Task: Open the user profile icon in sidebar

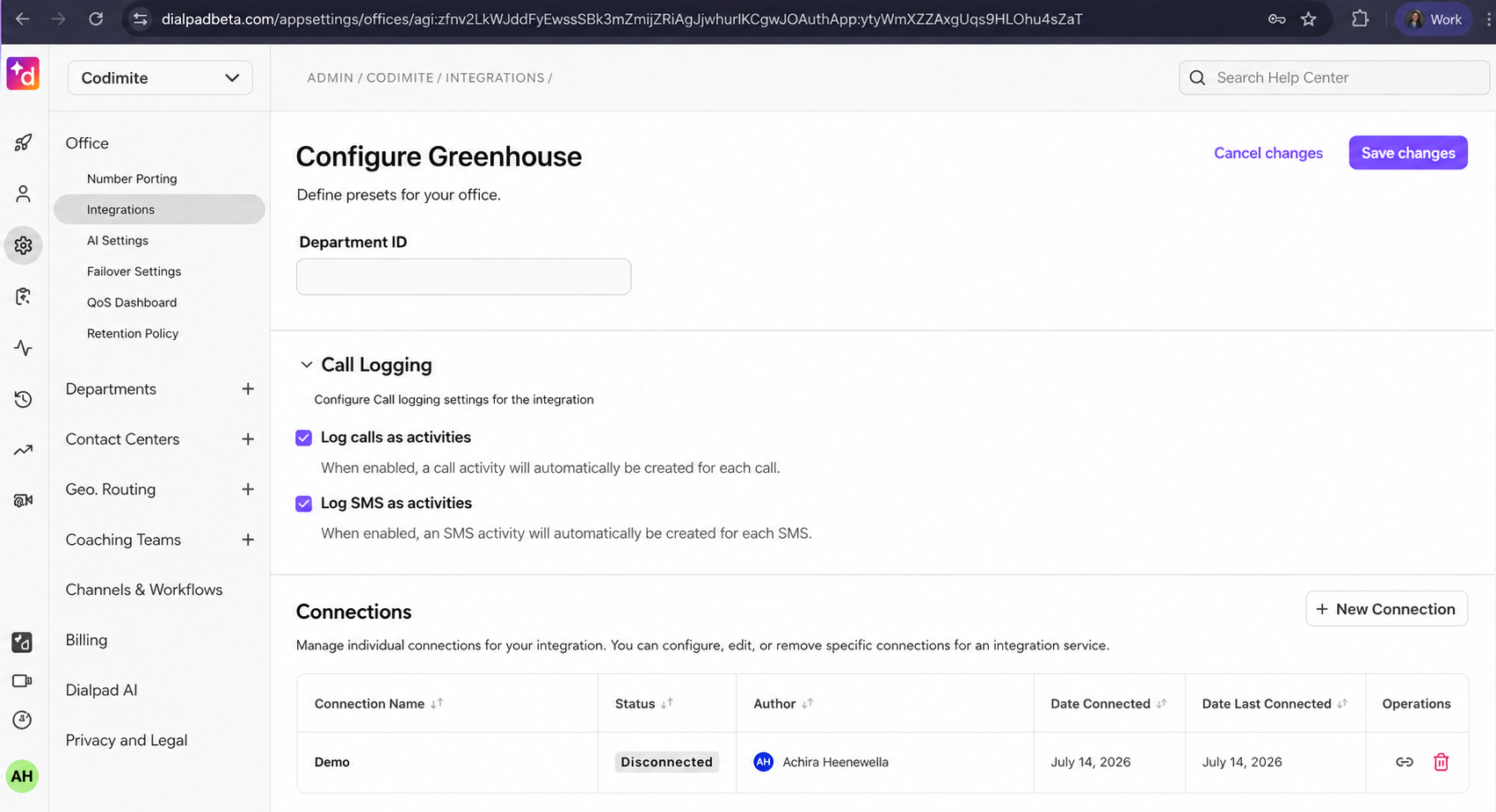Action: pyautogui.click(x=23, y=194)
